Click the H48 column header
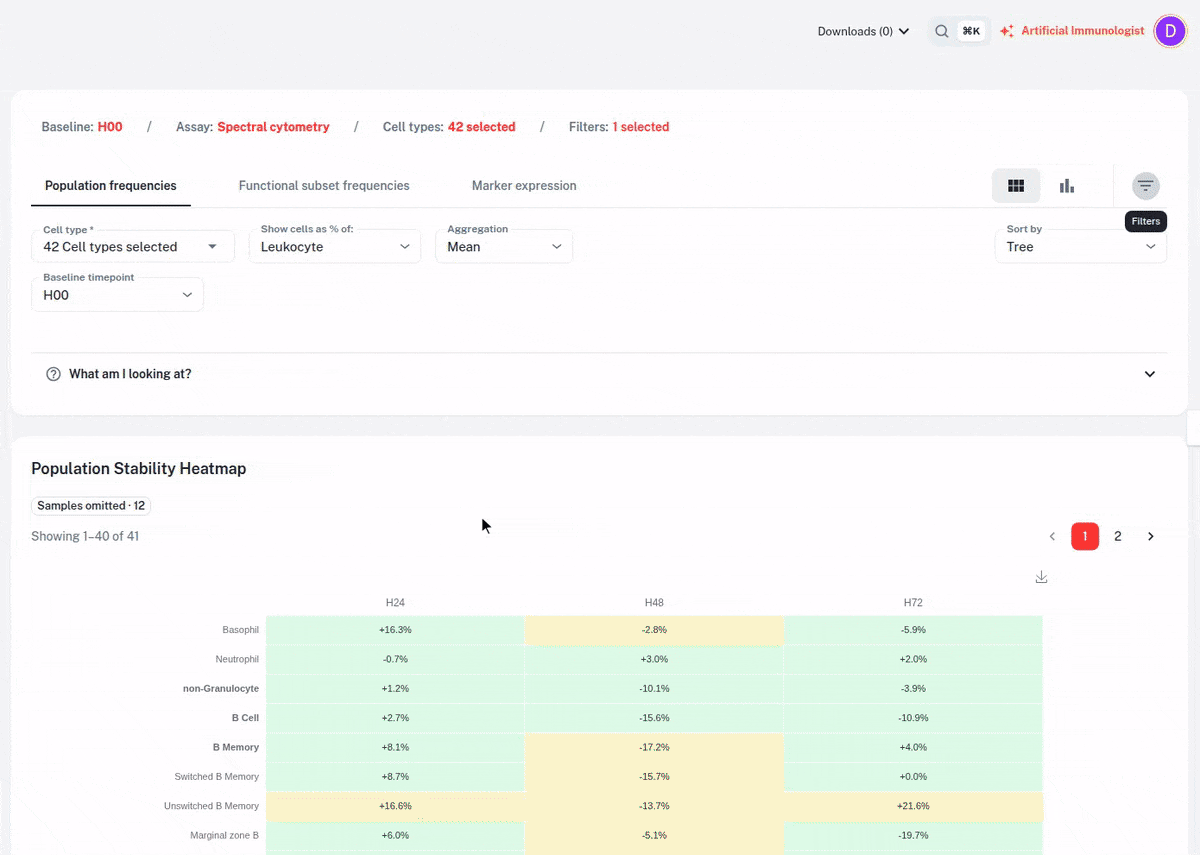Screen dimensions: 1200x855 click(654, 603)
